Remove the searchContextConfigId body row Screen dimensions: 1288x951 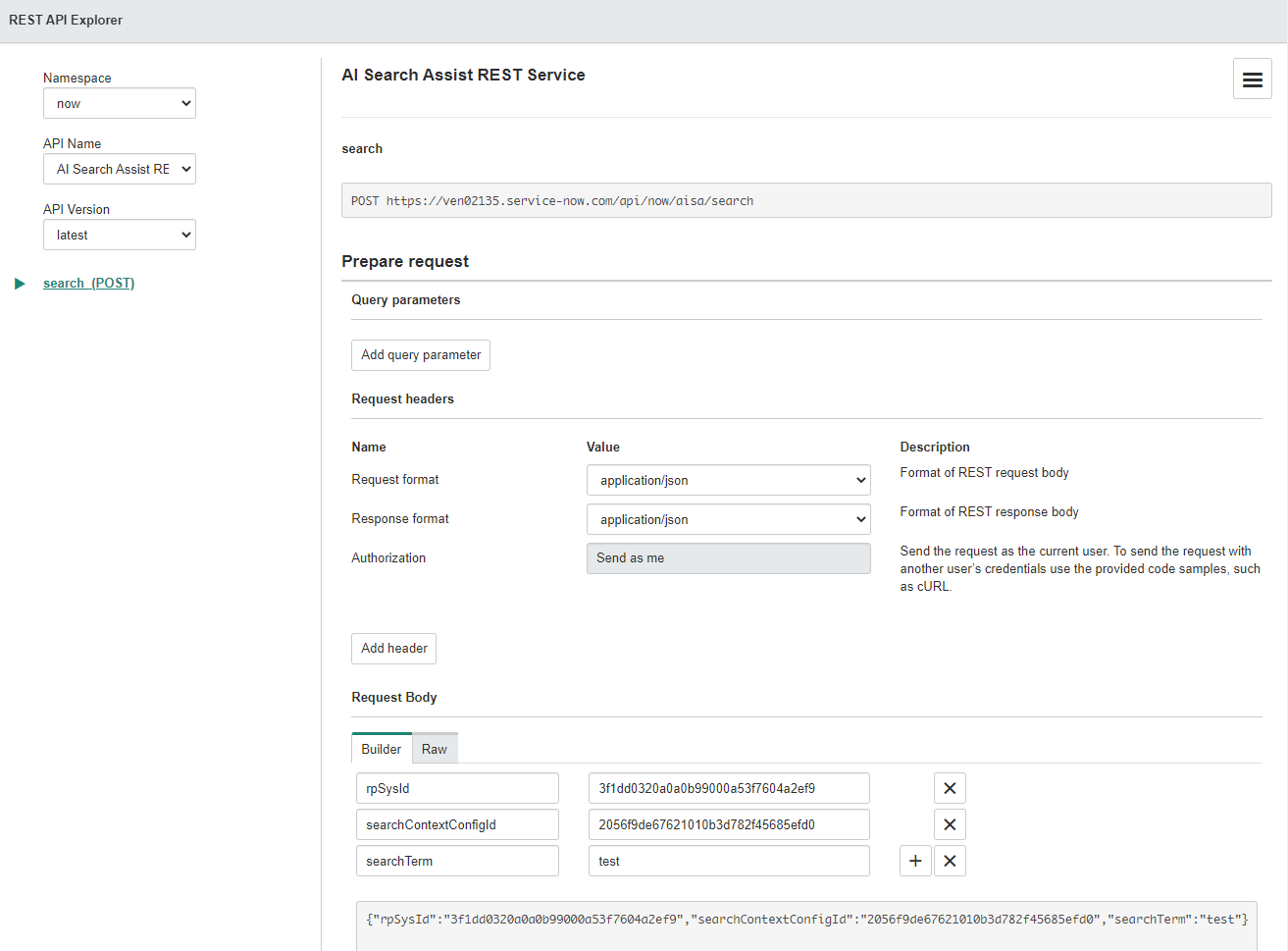(950, 824)
